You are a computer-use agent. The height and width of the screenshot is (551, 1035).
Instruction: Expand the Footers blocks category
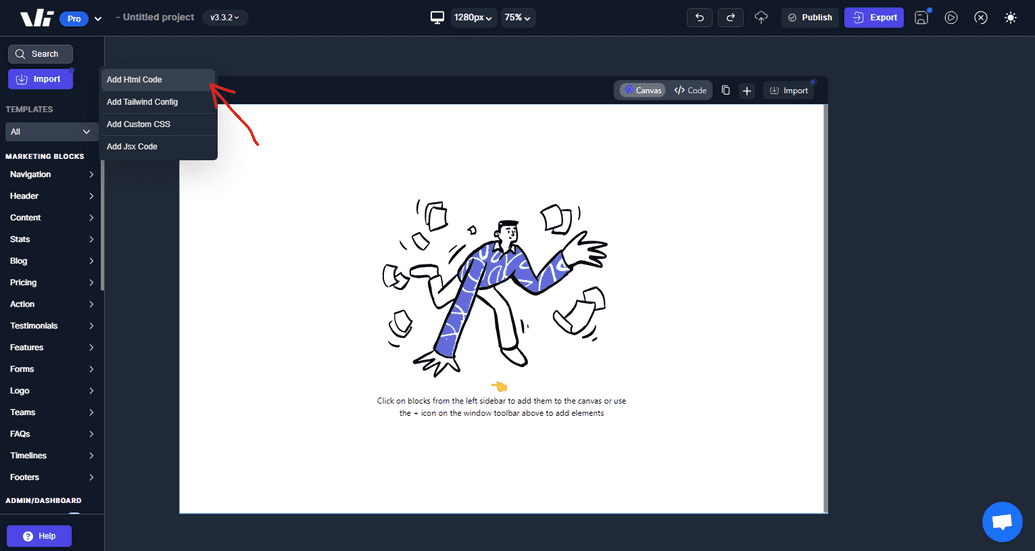coord(51,477)
